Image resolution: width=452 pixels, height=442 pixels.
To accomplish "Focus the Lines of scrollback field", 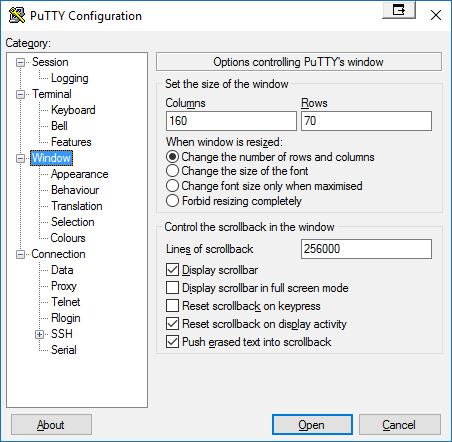I will click(366, 249).
